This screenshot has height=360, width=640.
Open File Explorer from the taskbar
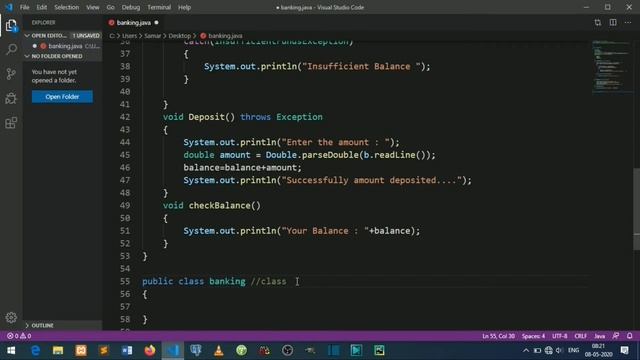coord(58,350)
